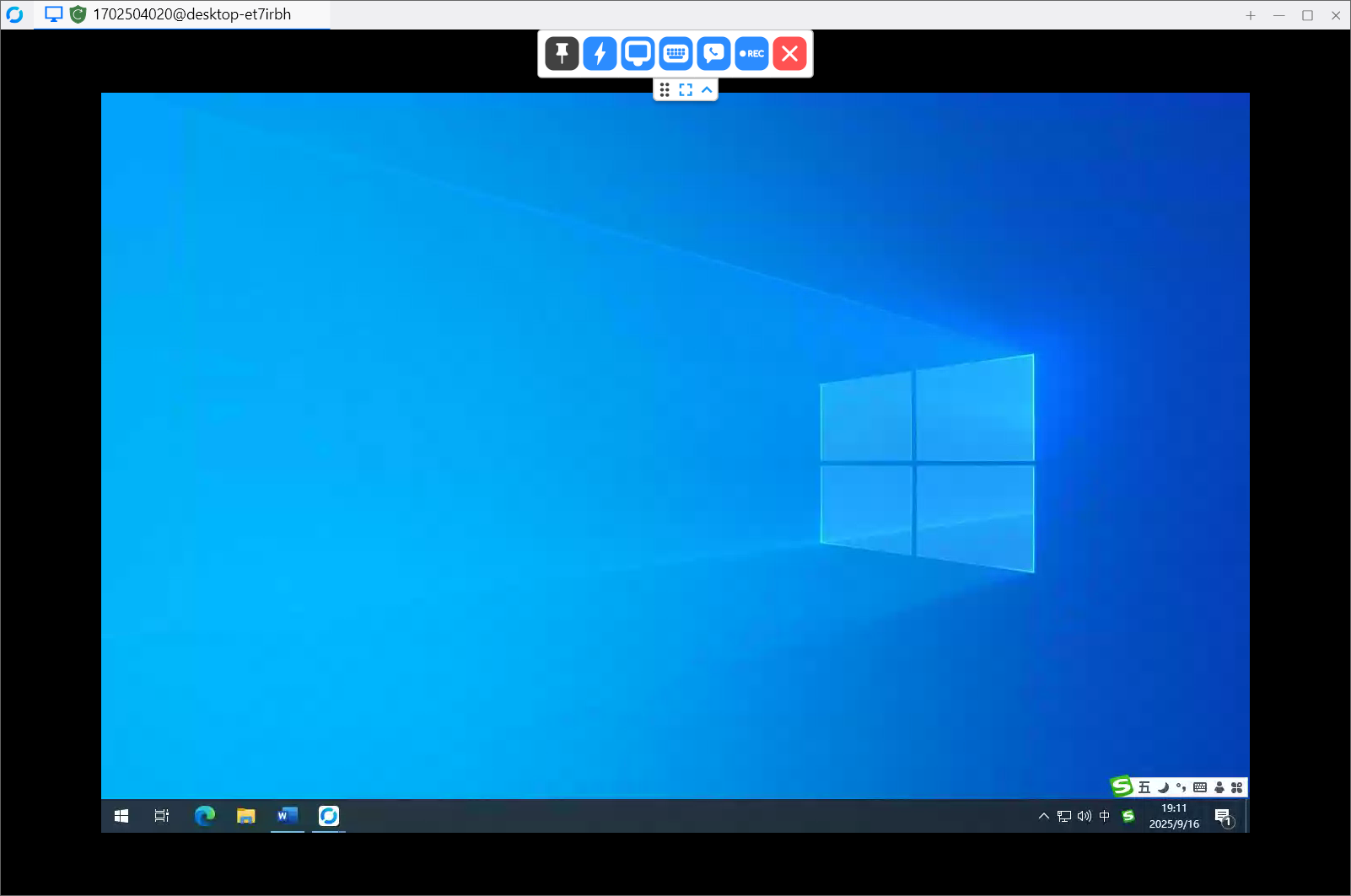Open the remote Windows Start menu
This screenshot has width=1351, height=896.
click(121, 816)
